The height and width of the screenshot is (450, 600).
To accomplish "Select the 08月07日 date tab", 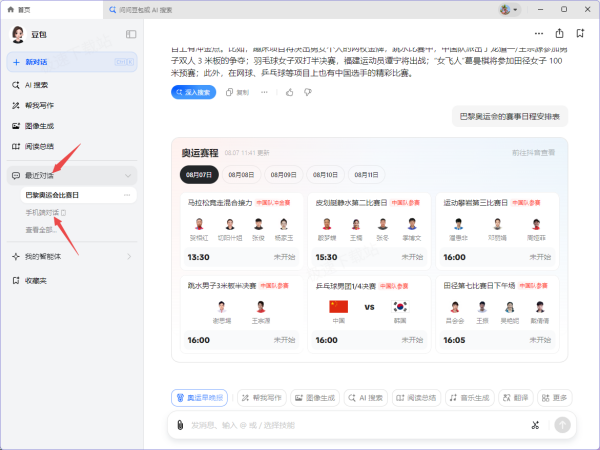I will (x=199, y=175).
